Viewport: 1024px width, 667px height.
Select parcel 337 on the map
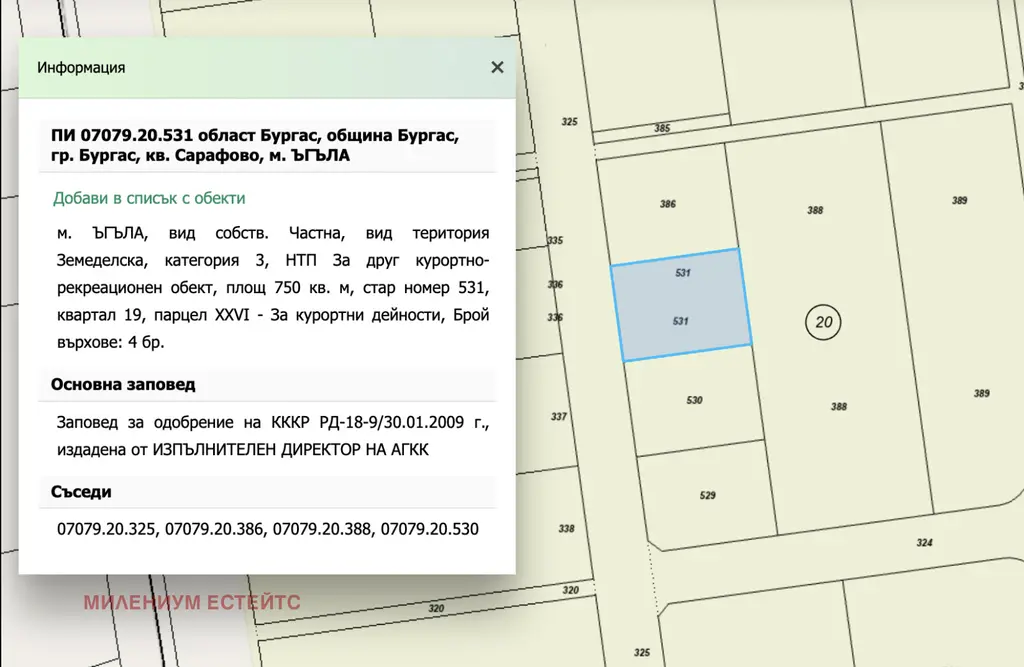559,417
